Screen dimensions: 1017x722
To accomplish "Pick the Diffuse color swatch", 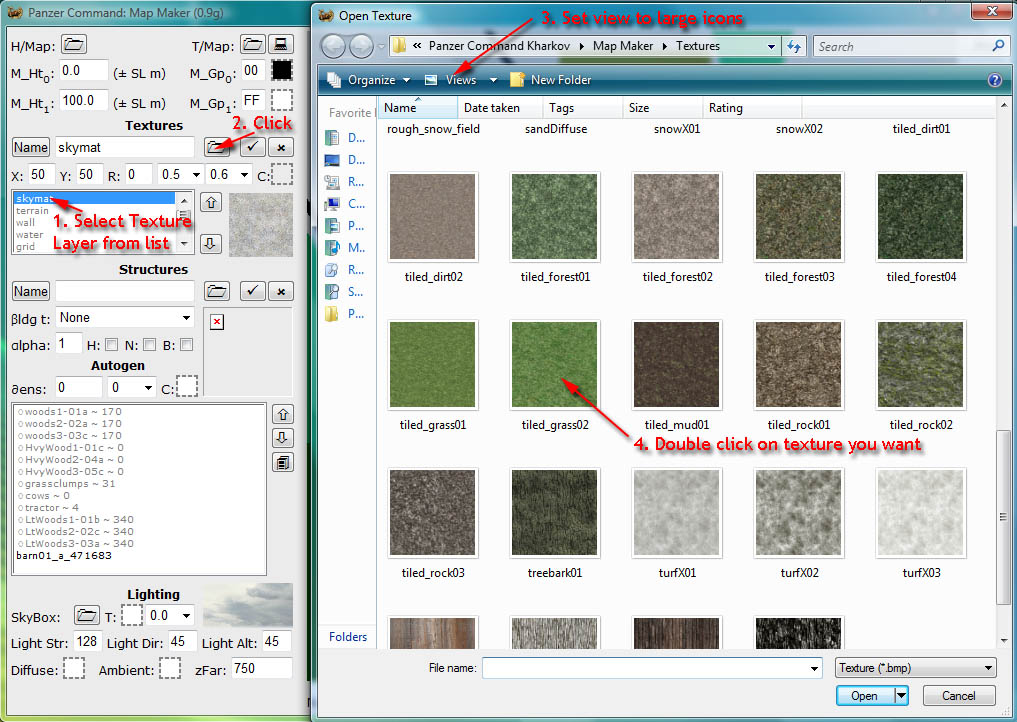I will click(x=74, y=668).
